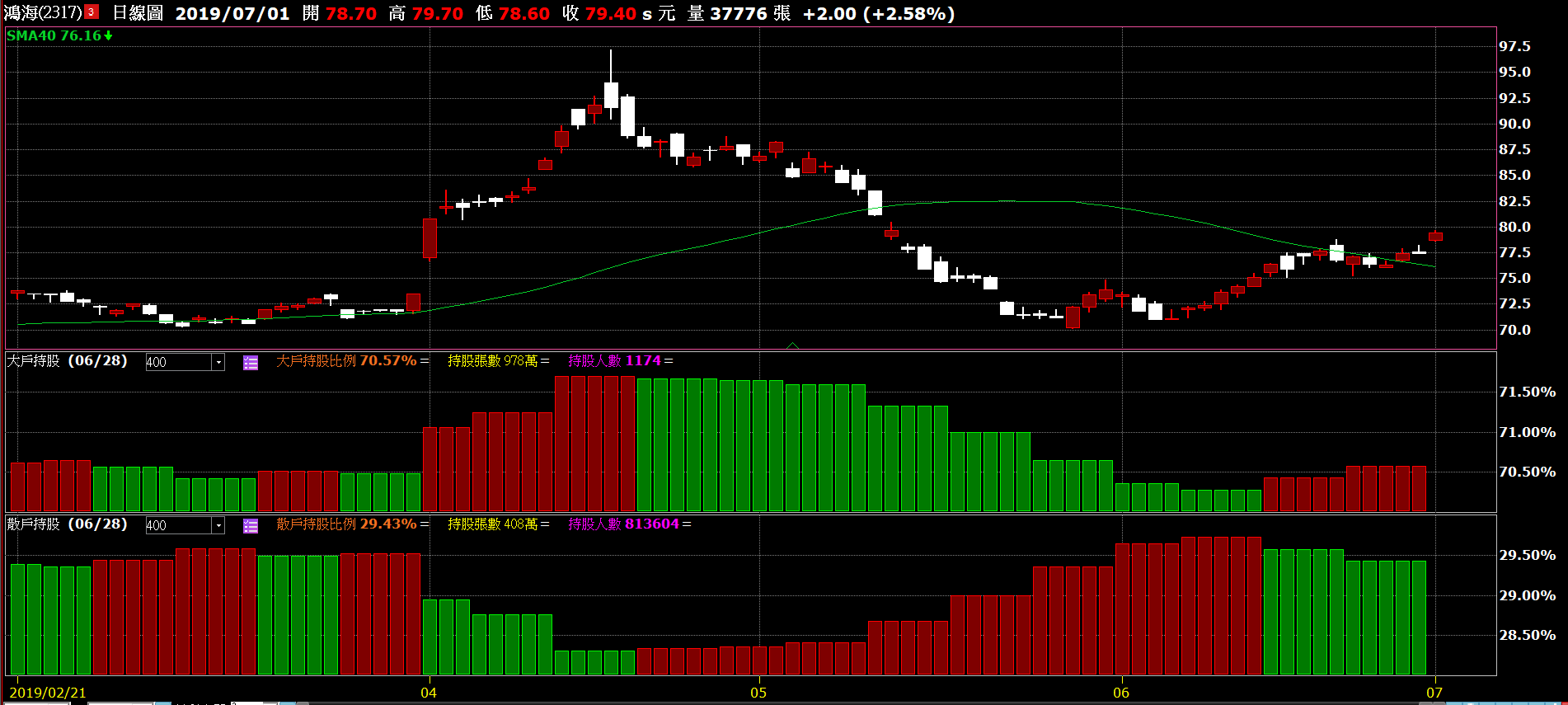Click the small green triangle marker under price chart
The image size is (1568, 705).
click(792, 345)
